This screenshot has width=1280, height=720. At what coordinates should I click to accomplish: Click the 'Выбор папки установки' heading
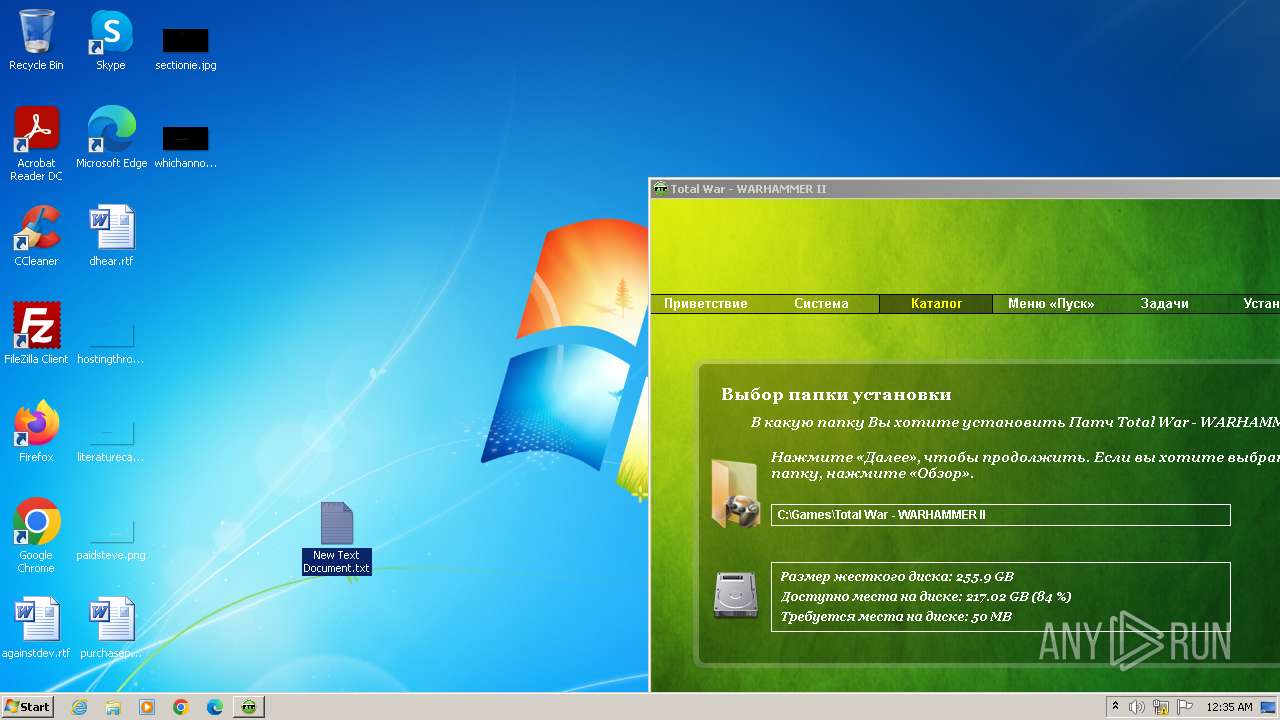coord(836,395)
